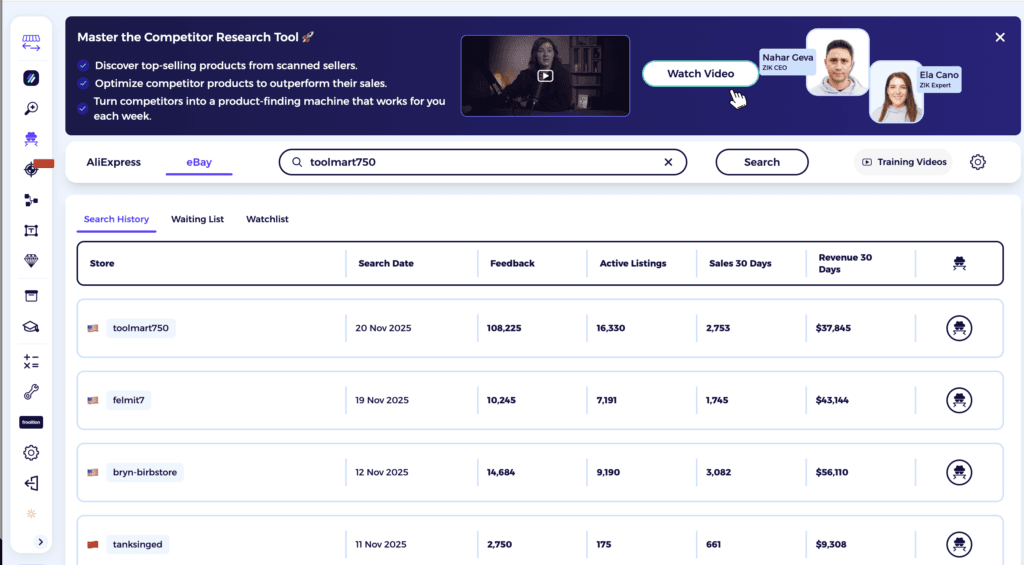Switch to the Waiting List tab
The width and height of the screenshot is (1024, 565).
pos(197,219)
